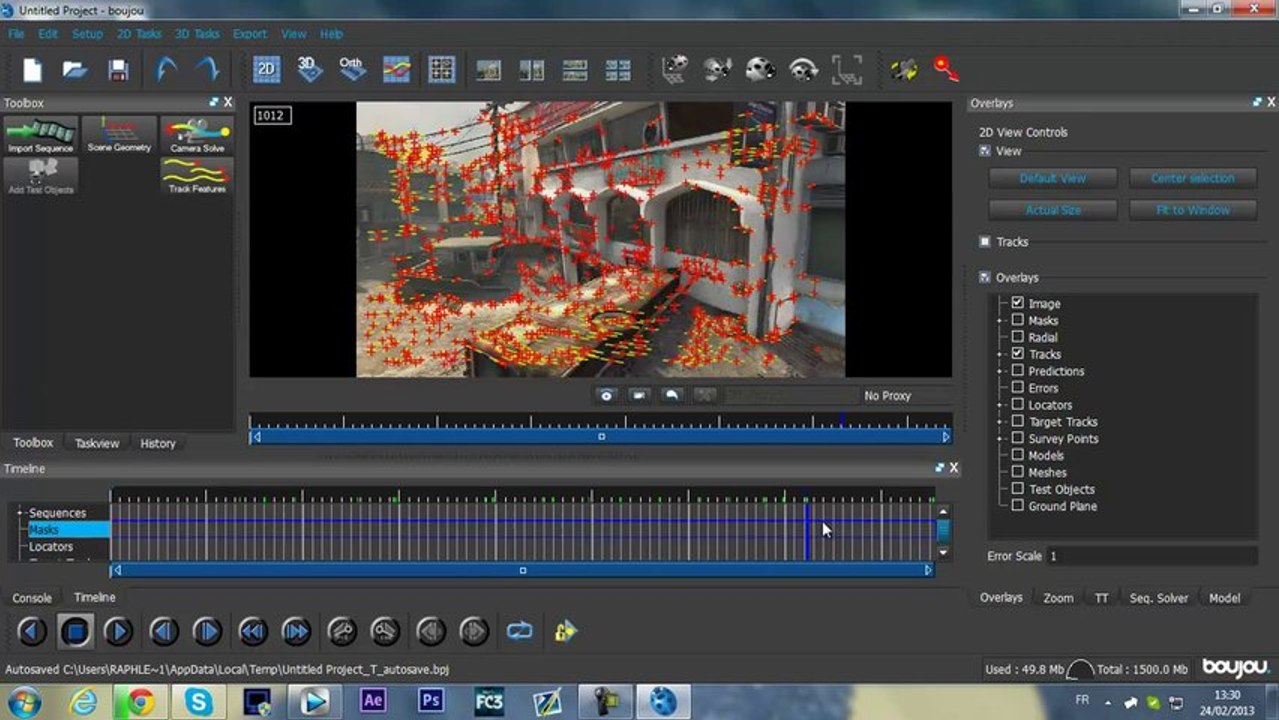Disable the Tracks overlay checkbox

[1017, 354]
